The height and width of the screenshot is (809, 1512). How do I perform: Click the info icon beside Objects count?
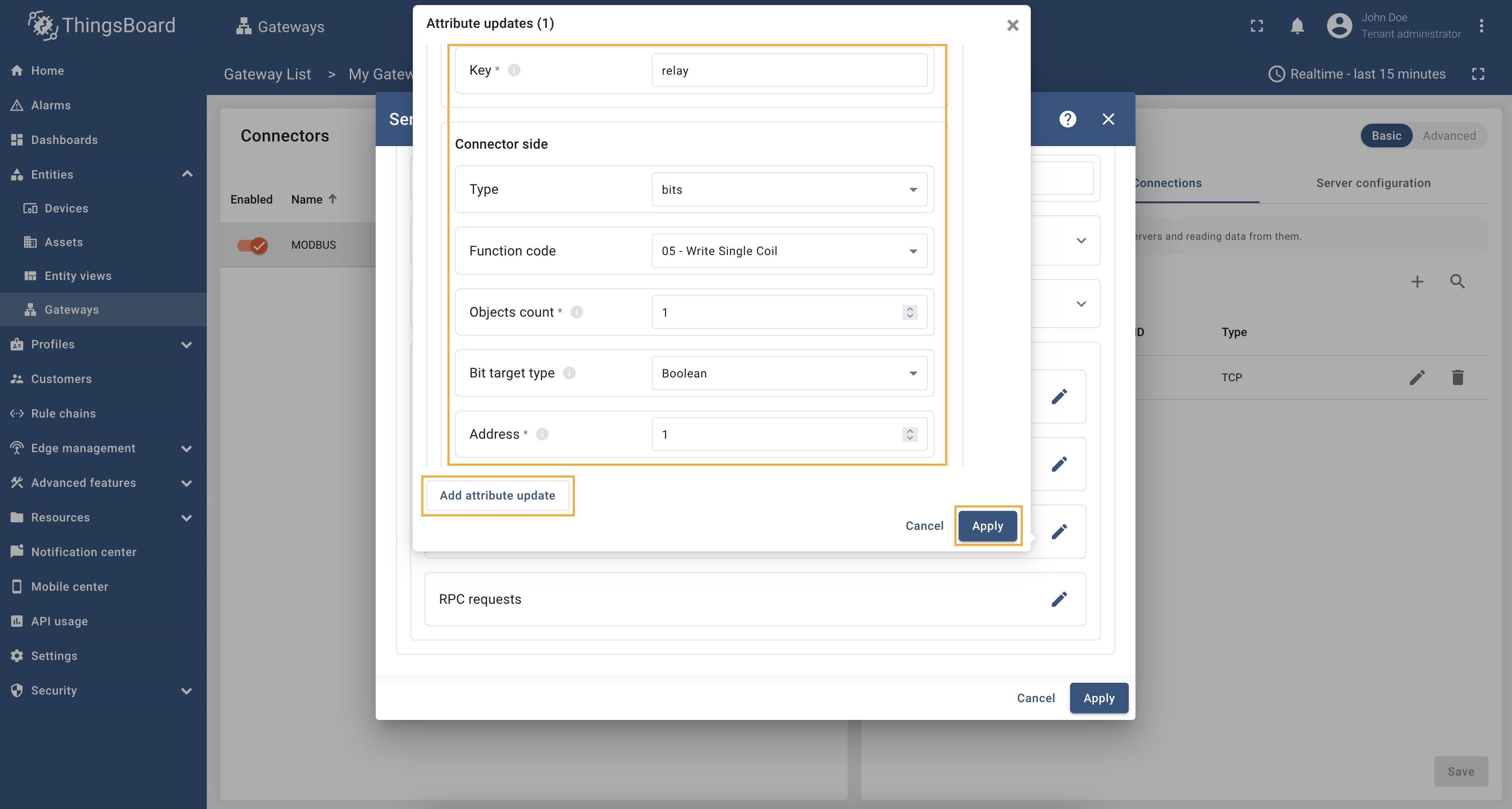[576, 312]
